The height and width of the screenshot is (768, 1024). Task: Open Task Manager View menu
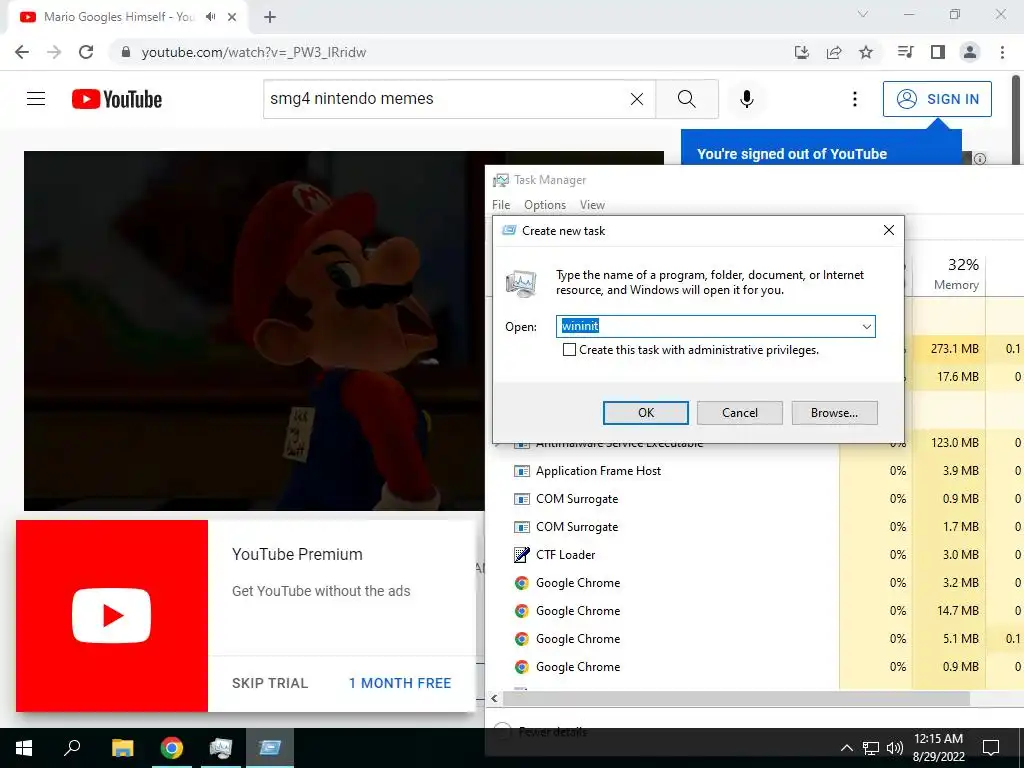(592, 205)
